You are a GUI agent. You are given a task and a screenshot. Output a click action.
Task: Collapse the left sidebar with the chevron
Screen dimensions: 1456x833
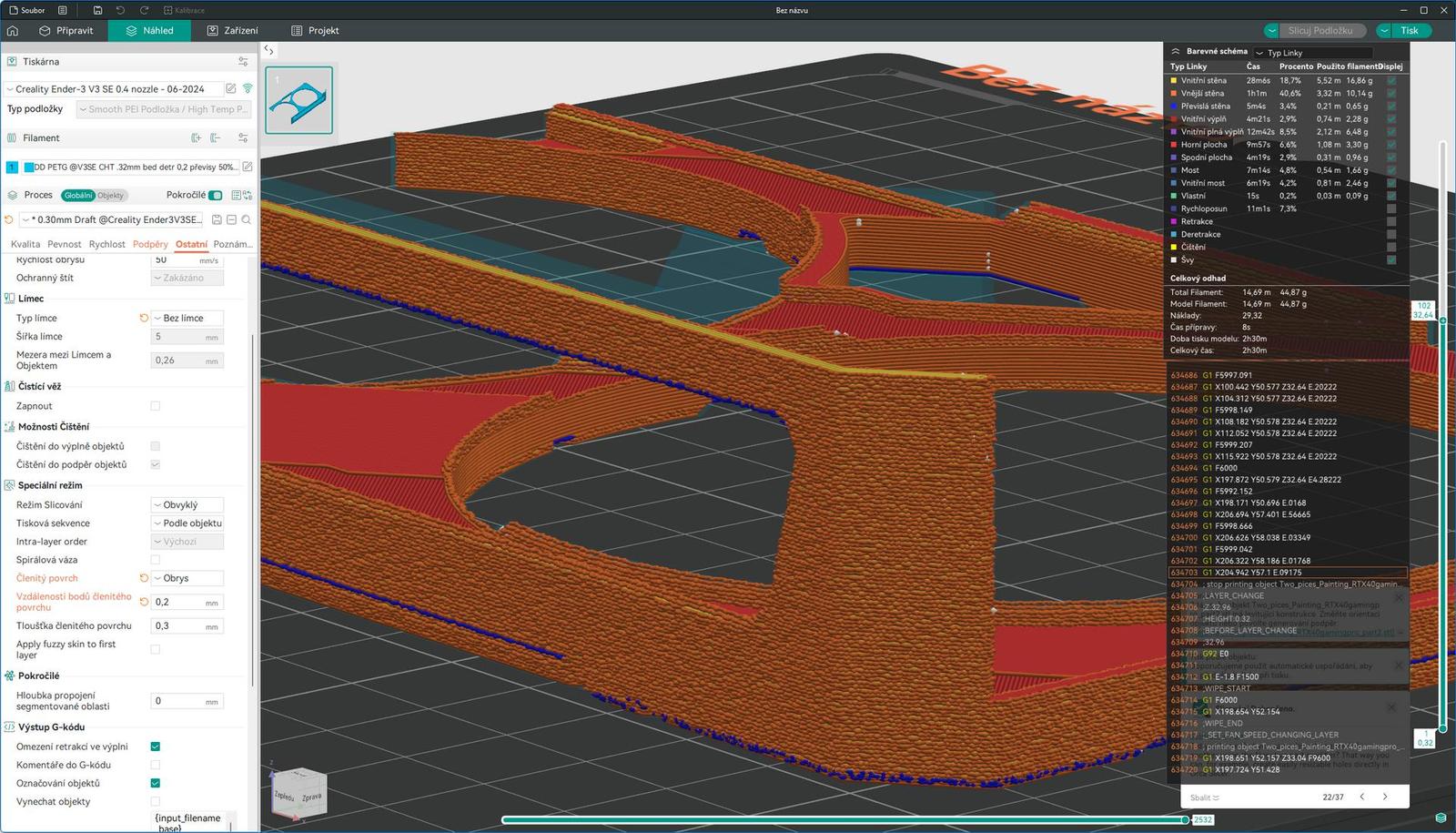coord(269,51)
